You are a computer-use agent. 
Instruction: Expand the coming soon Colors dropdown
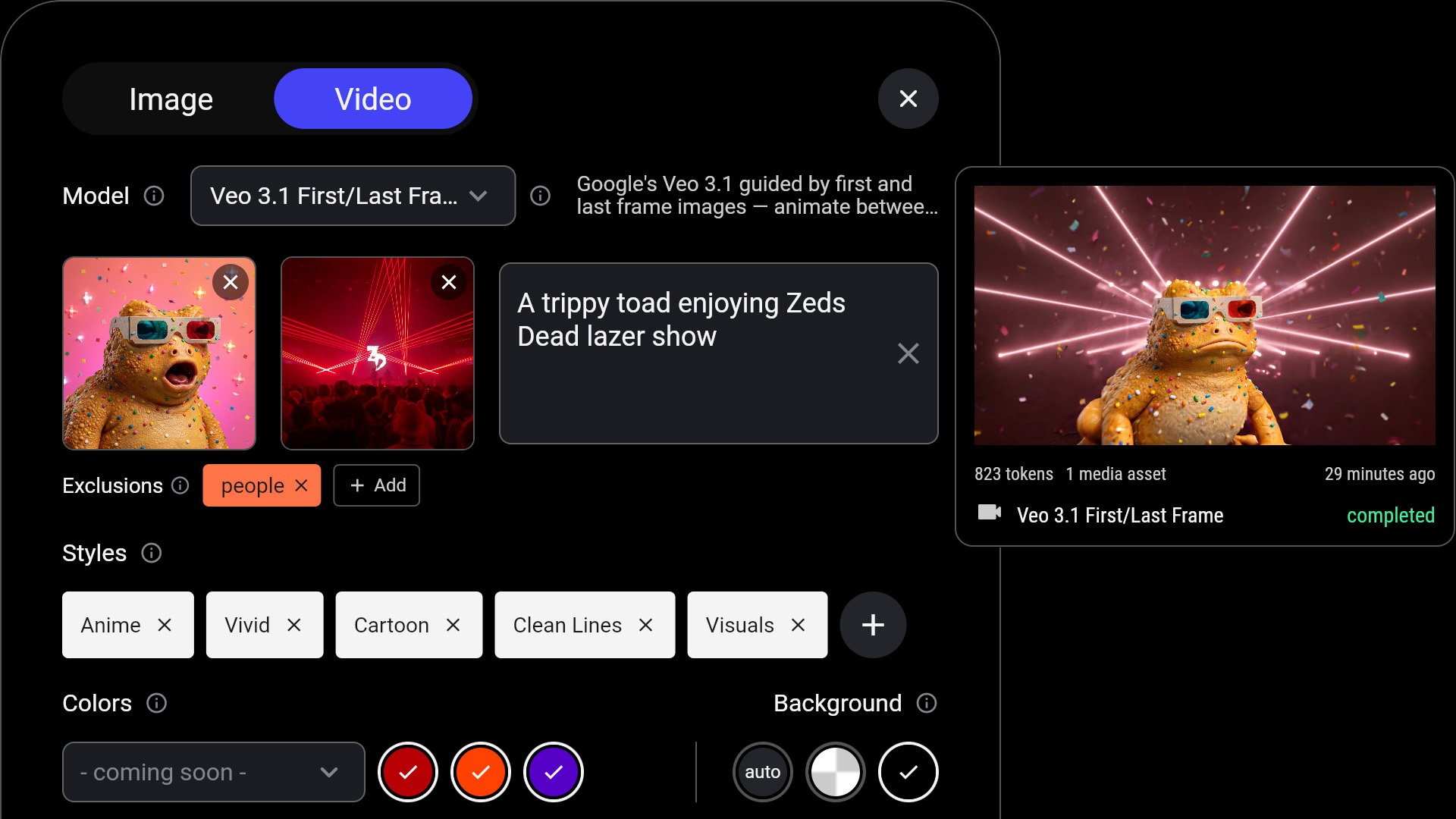(213, 772)
